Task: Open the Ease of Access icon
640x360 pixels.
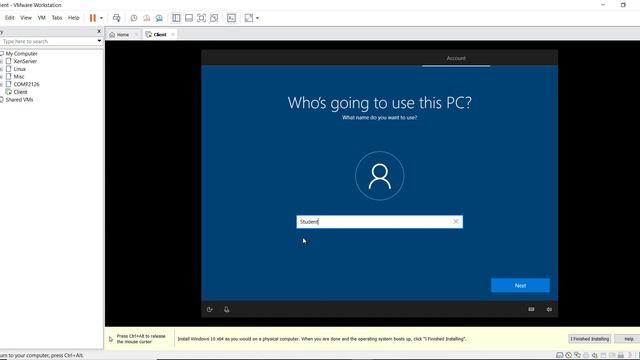Action: pyautogui.click(x=210, y=309)
